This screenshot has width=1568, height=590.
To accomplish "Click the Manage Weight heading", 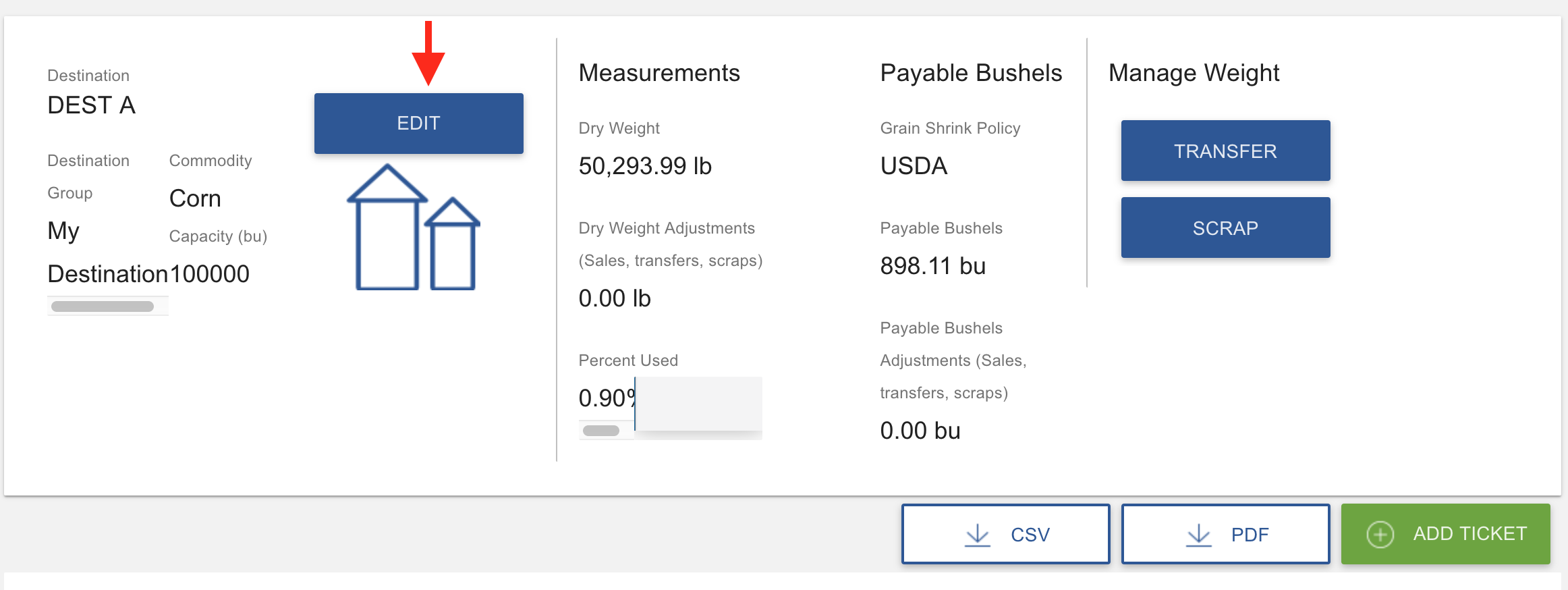I will tap(1194, 73).
